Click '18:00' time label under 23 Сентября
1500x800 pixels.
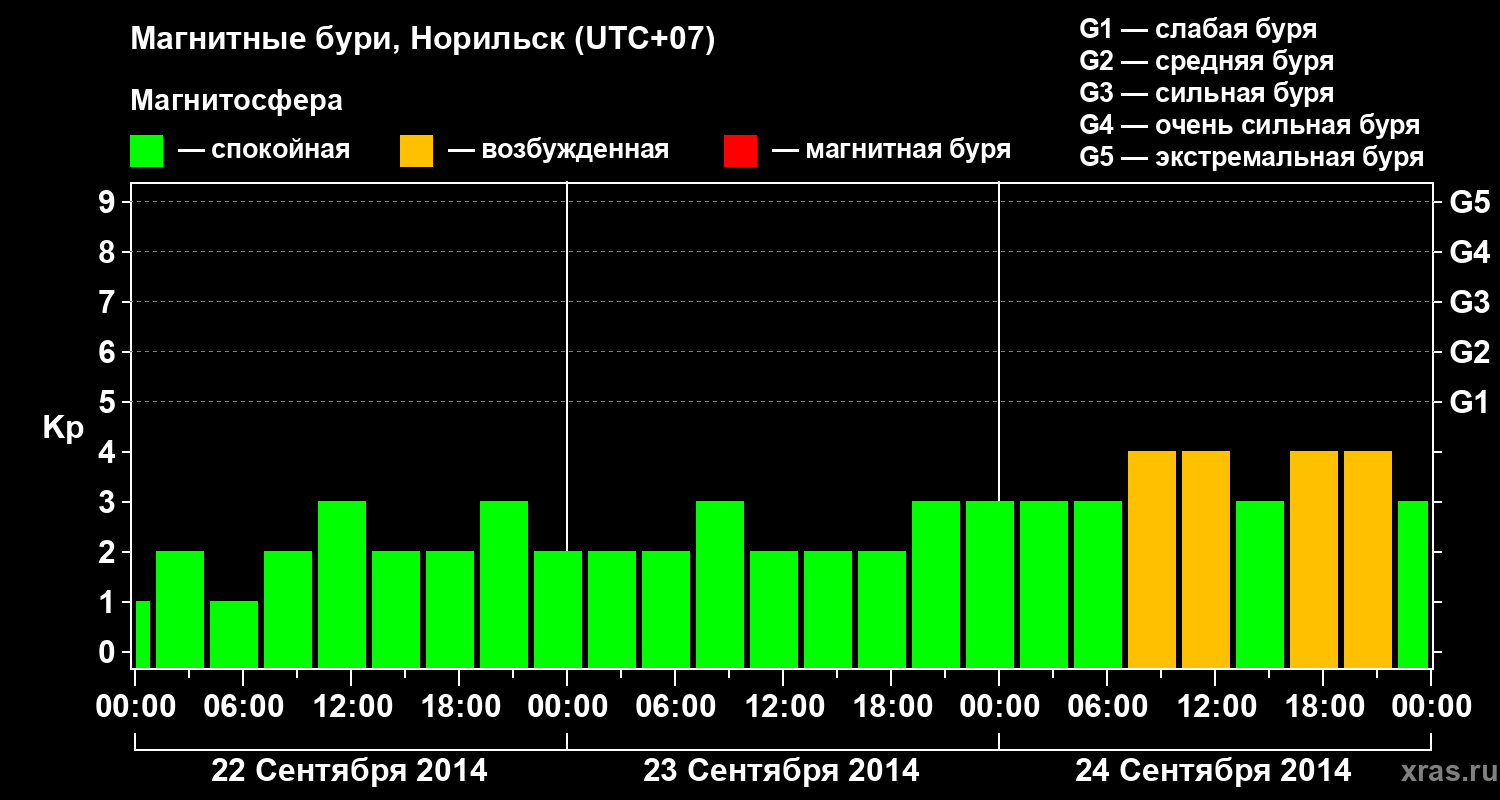891,706
